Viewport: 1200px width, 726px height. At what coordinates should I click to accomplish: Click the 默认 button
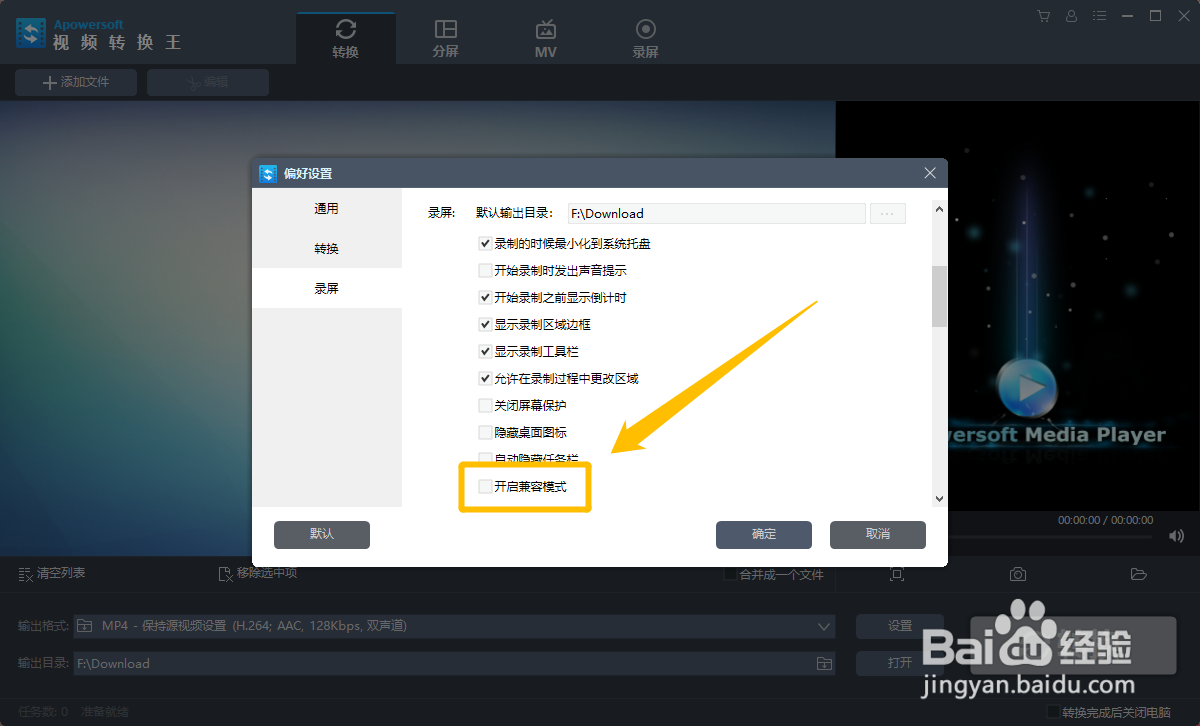[322, 534]
